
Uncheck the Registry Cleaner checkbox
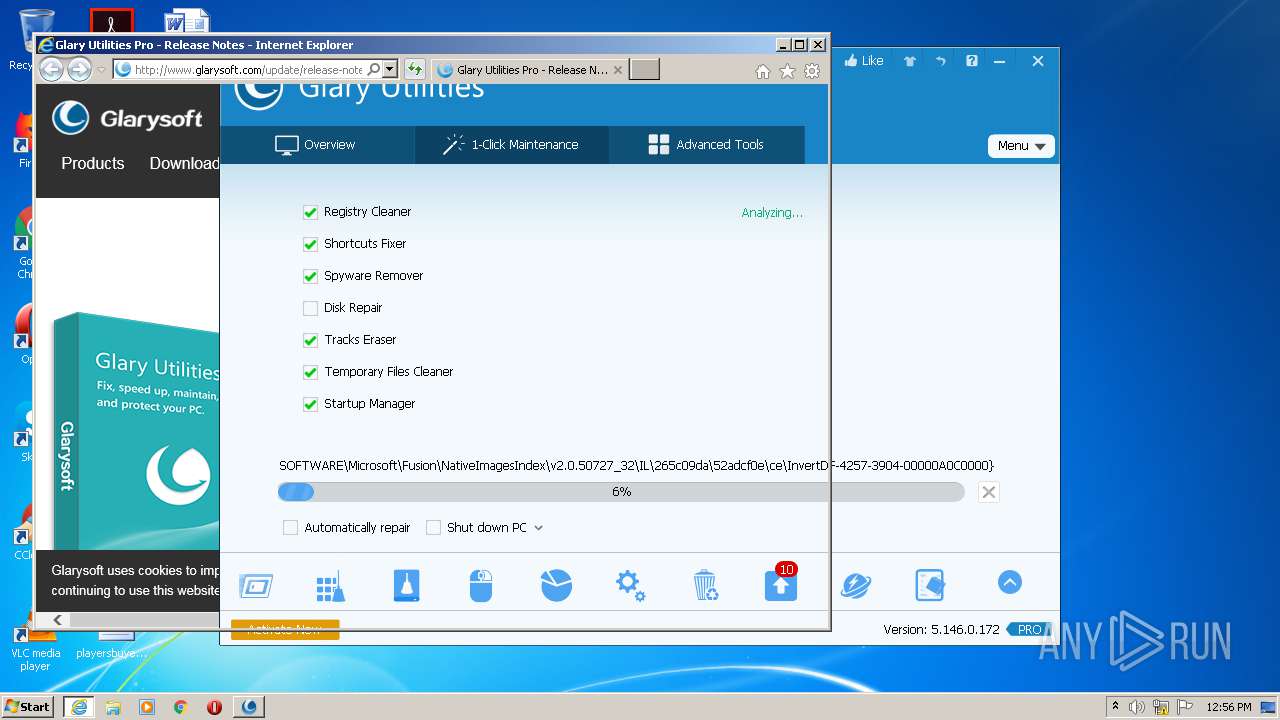tap(310, 212)
